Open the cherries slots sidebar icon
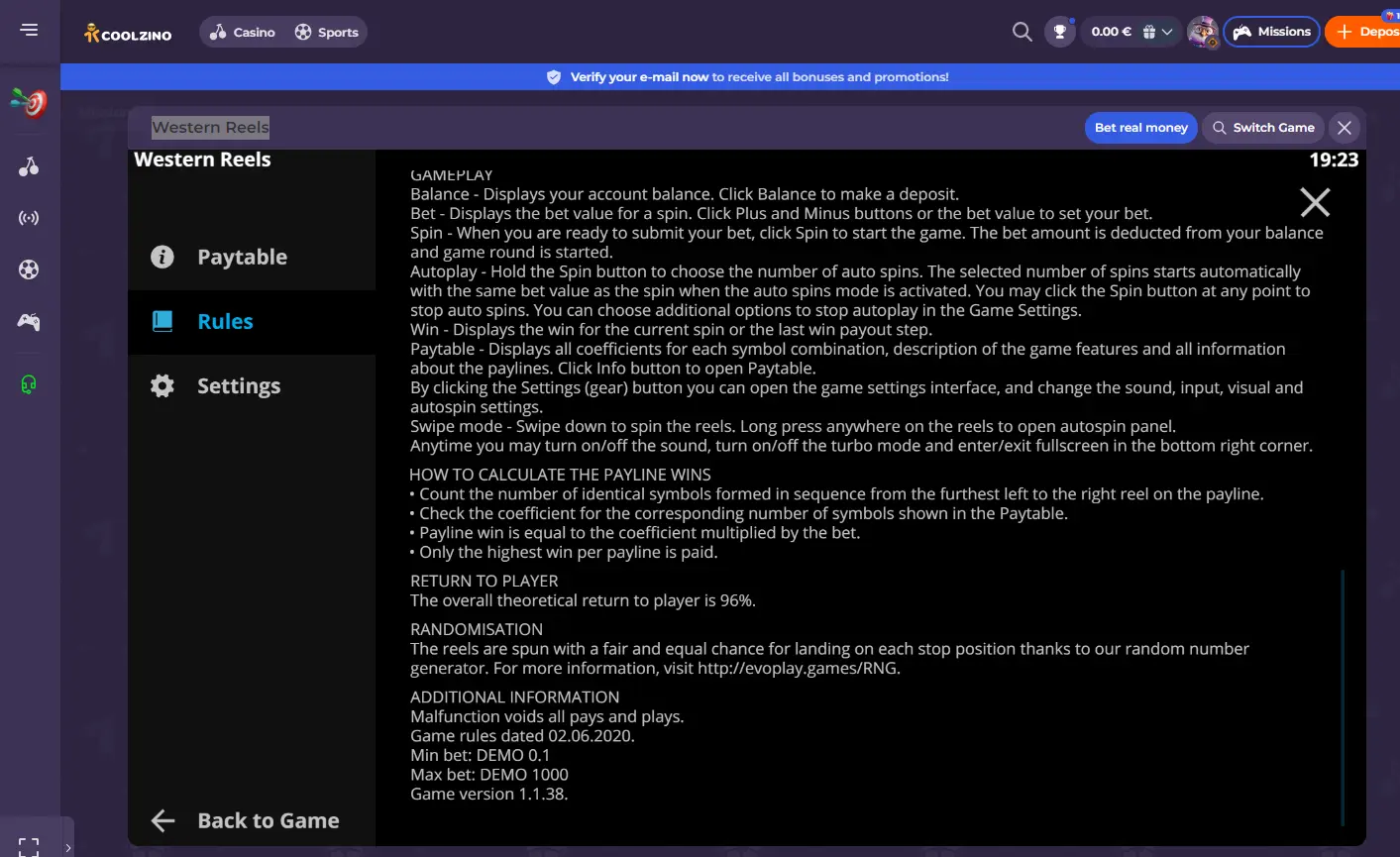This screenshot has width=1400, height=857. (29, 166)
